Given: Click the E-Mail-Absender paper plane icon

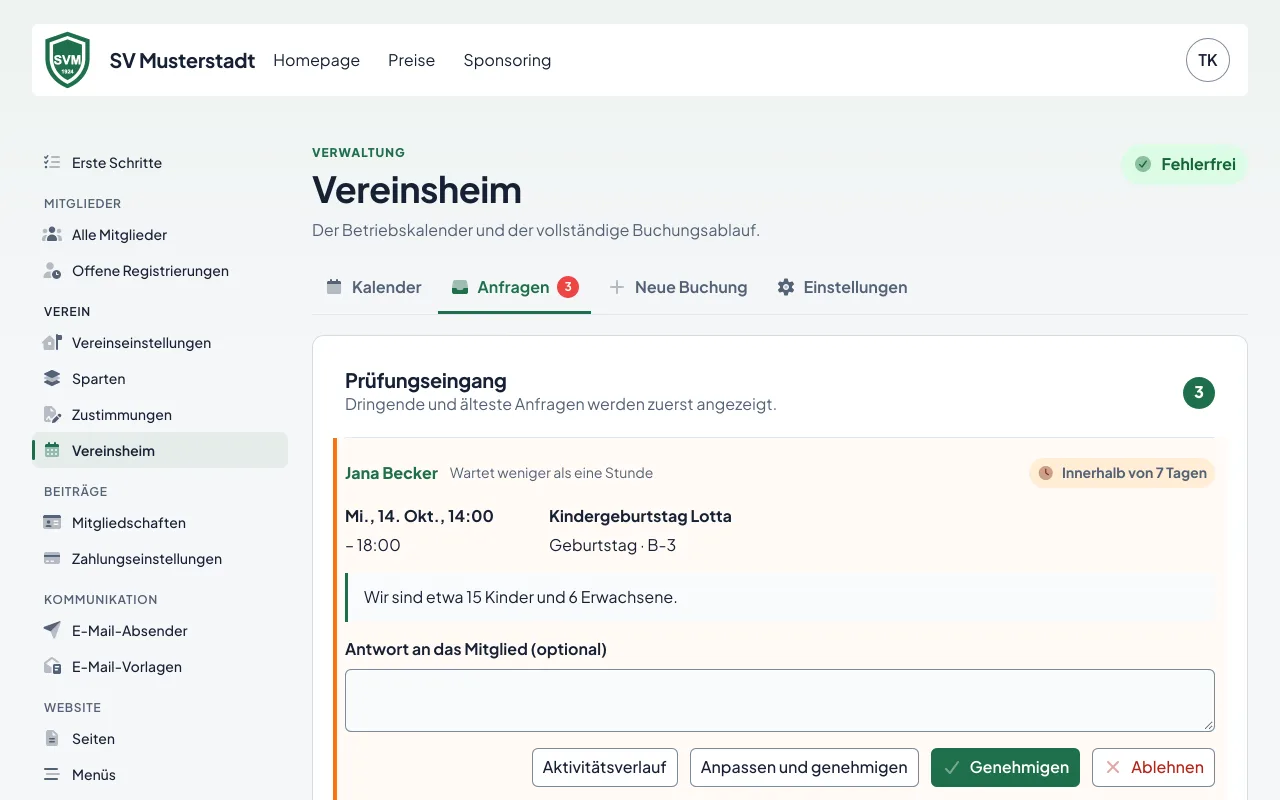Looking at the screenshot, I should coord(52,630).
